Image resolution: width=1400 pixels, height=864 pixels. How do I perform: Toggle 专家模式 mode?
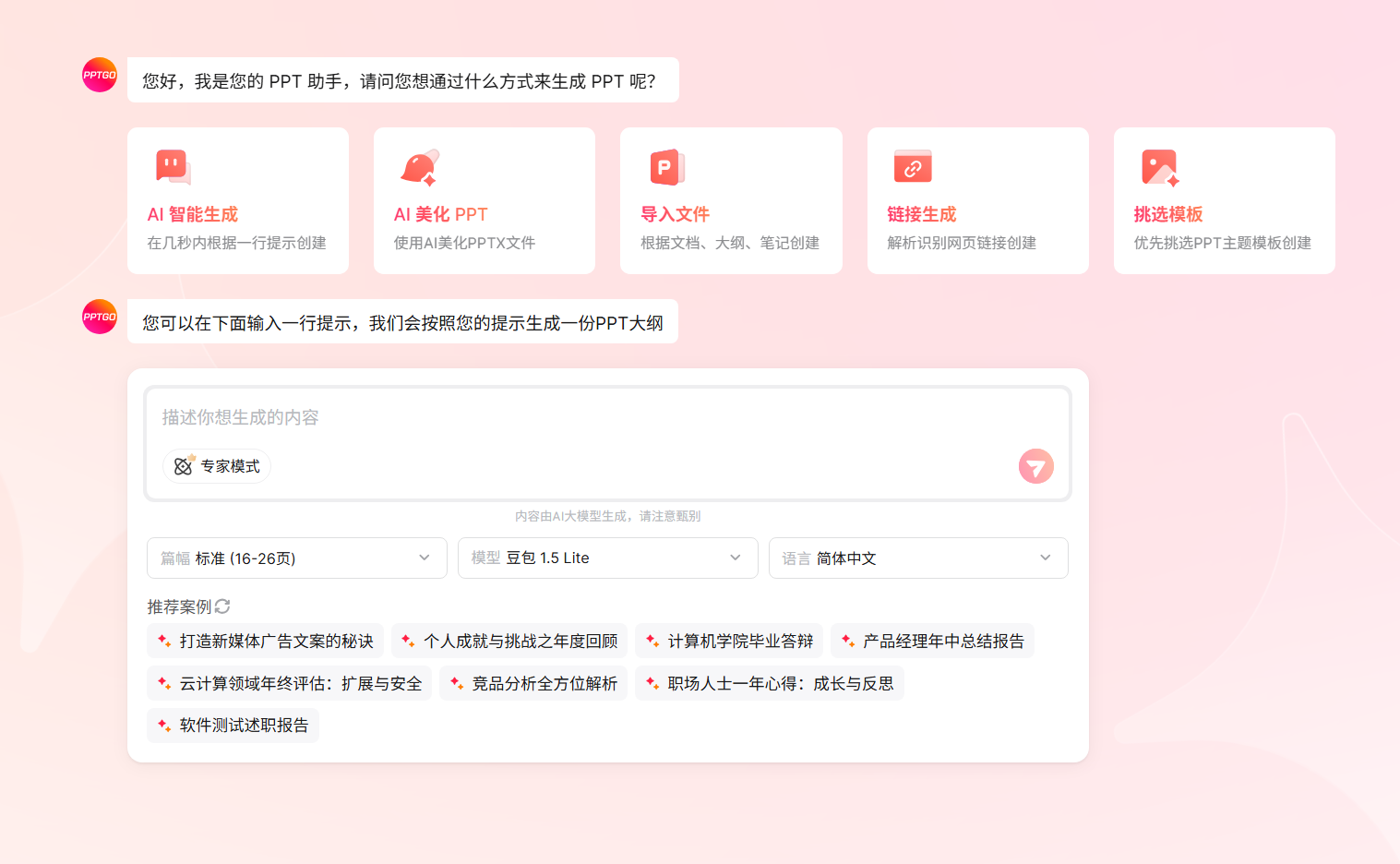coord(217,466)
